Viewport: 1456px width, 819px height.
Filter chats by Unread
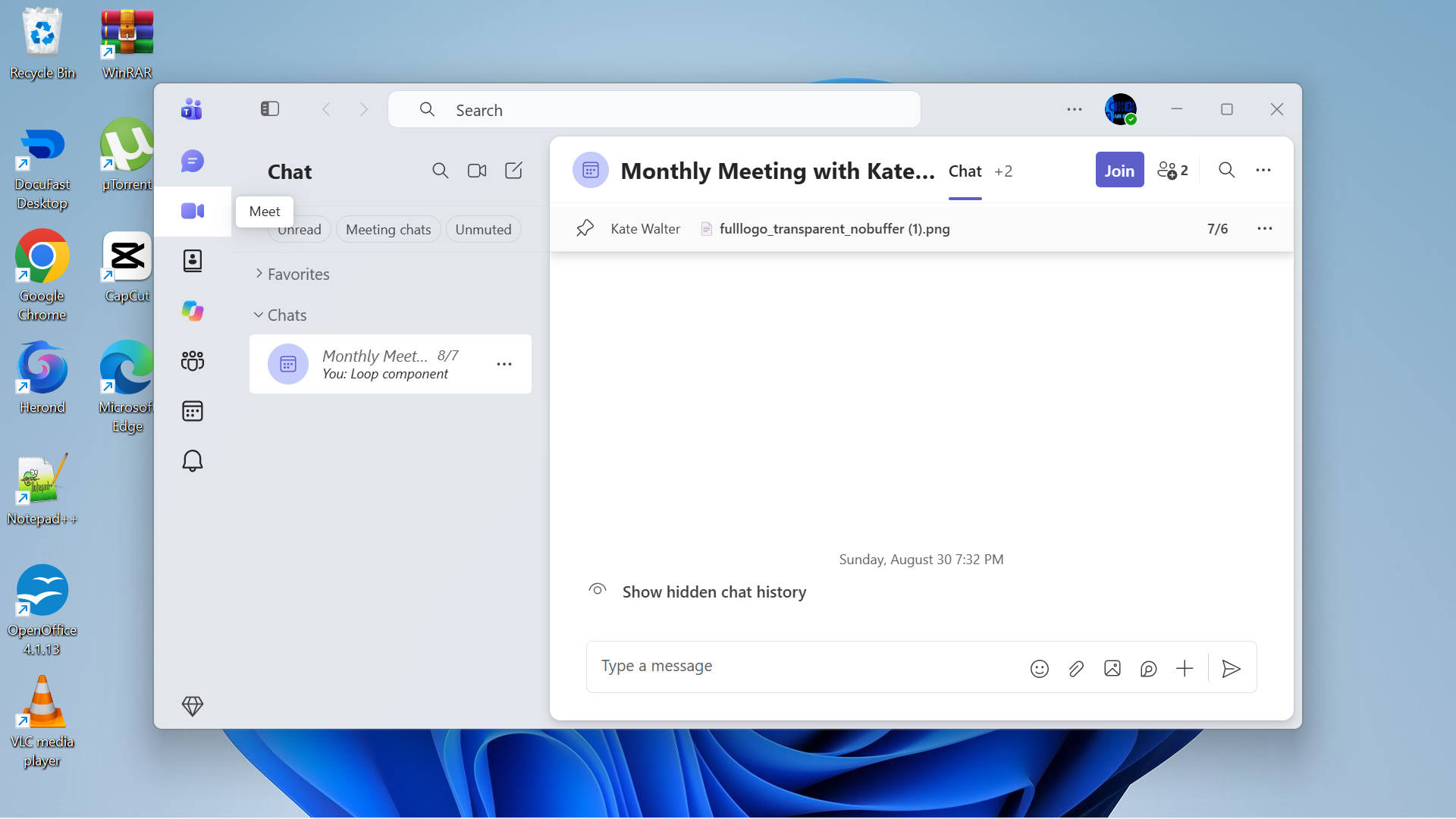(x=299, y=230)
